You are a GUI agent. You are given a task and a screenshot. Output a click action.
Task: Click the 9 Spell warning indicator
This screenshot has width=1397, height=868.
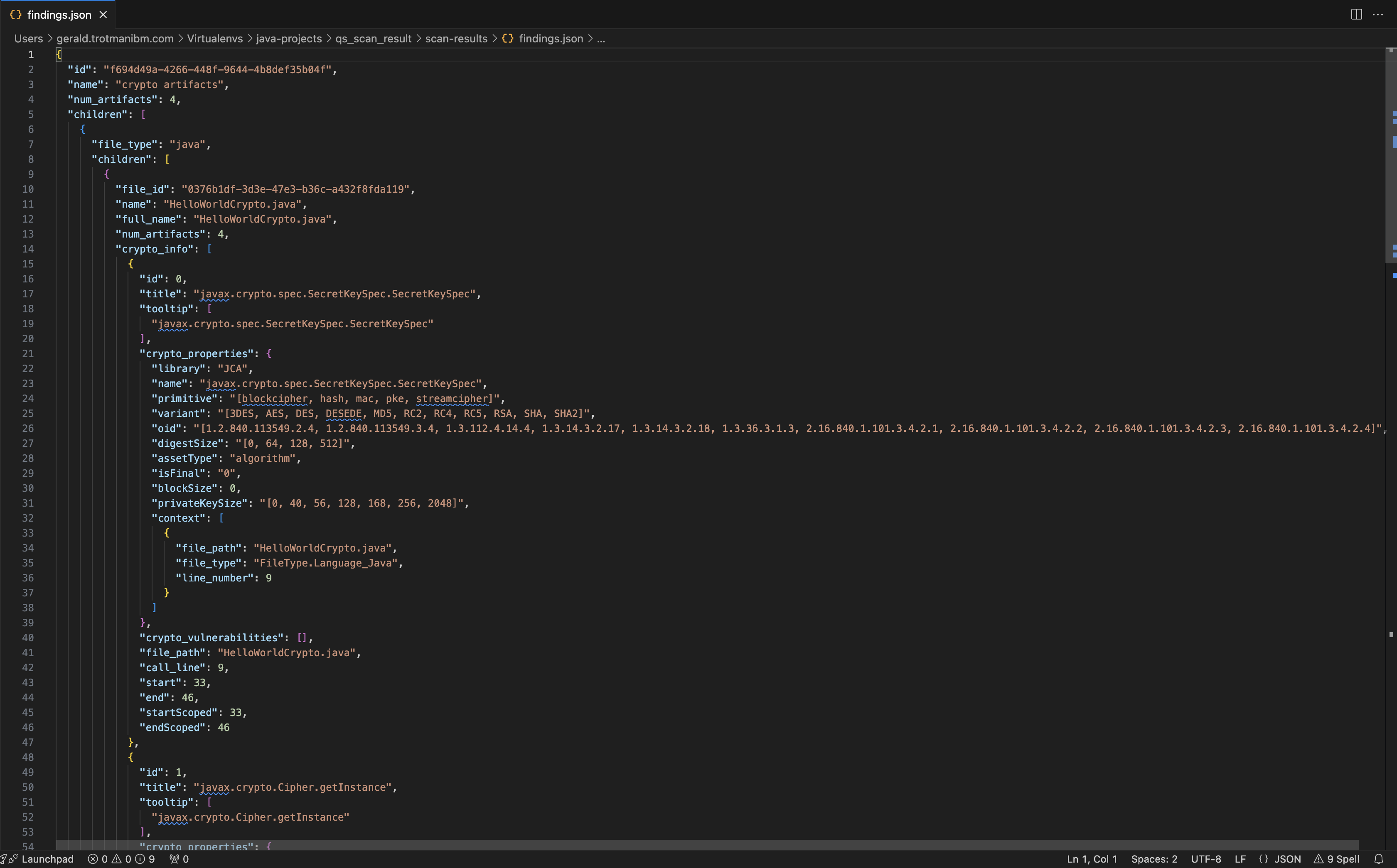click(x=1337, y=859)
